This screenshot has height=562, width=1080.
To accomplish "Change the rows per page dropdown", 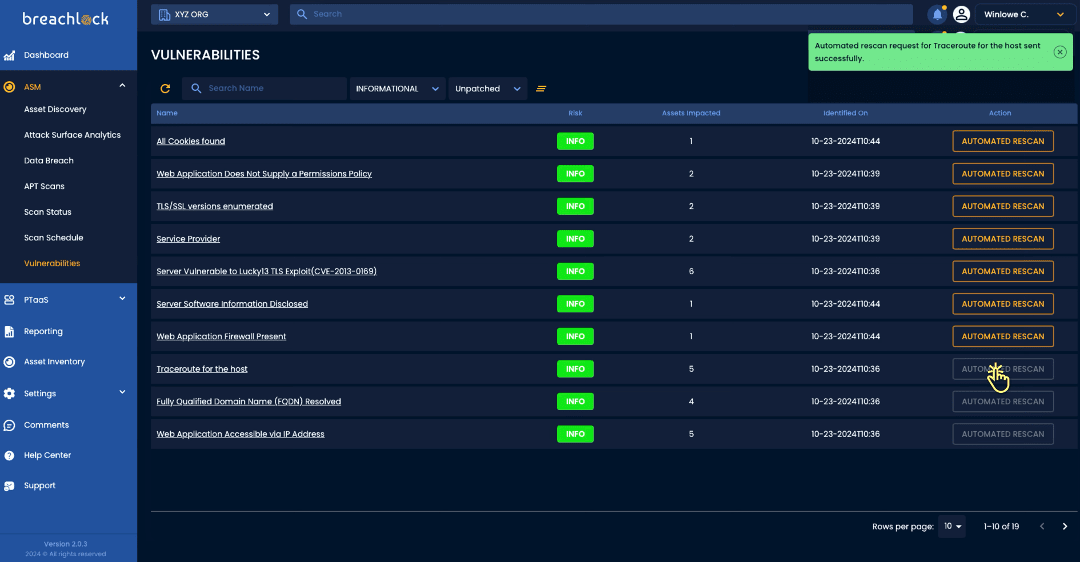I will click(952, 526).
